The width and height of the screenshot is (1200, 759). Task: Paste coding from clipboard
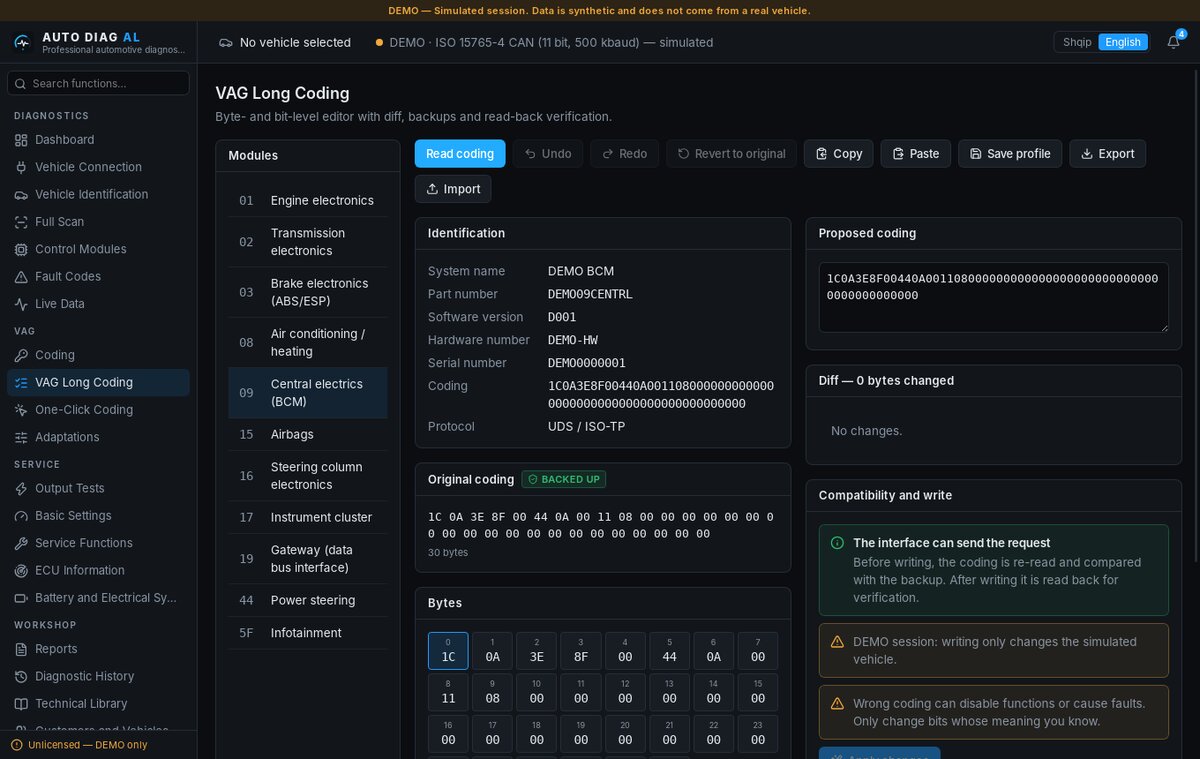tap(916, 153)
